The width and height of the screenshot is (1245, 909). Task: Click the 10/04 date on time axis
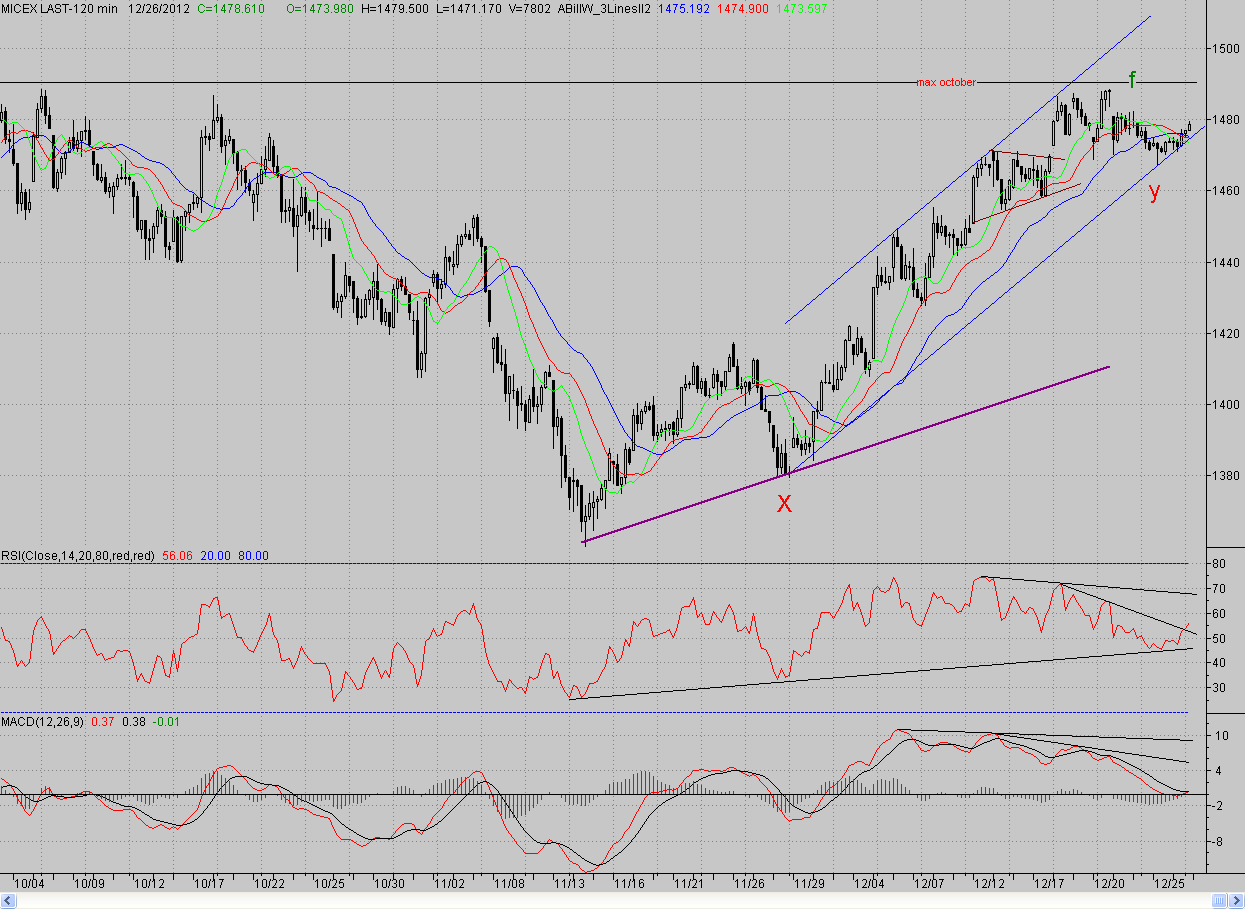point(28,884)
